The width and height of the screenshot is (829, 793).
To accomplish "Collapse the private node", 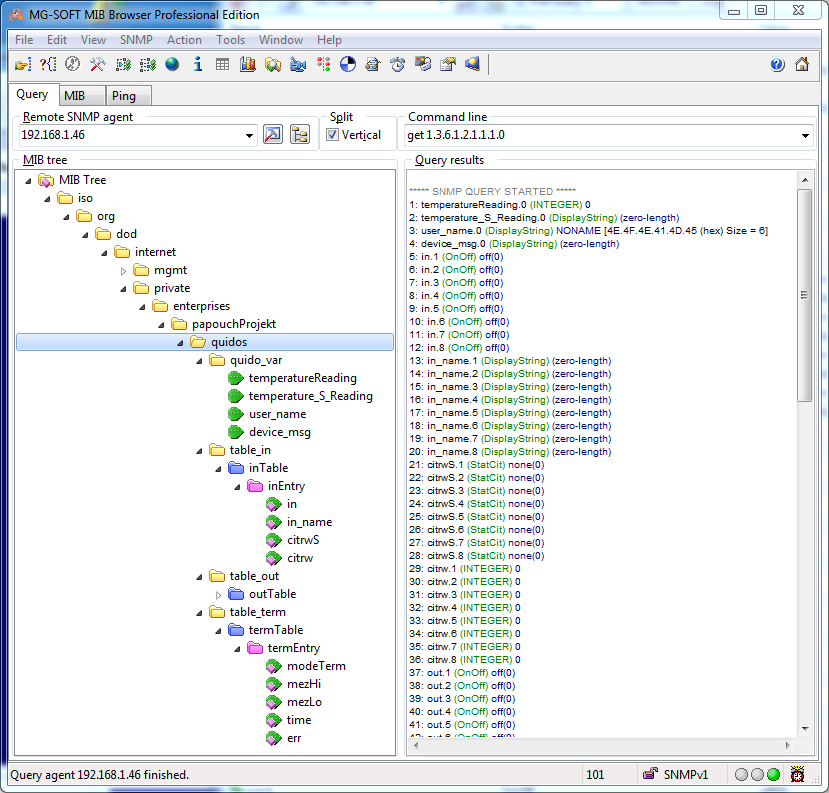I will [123, 289].
